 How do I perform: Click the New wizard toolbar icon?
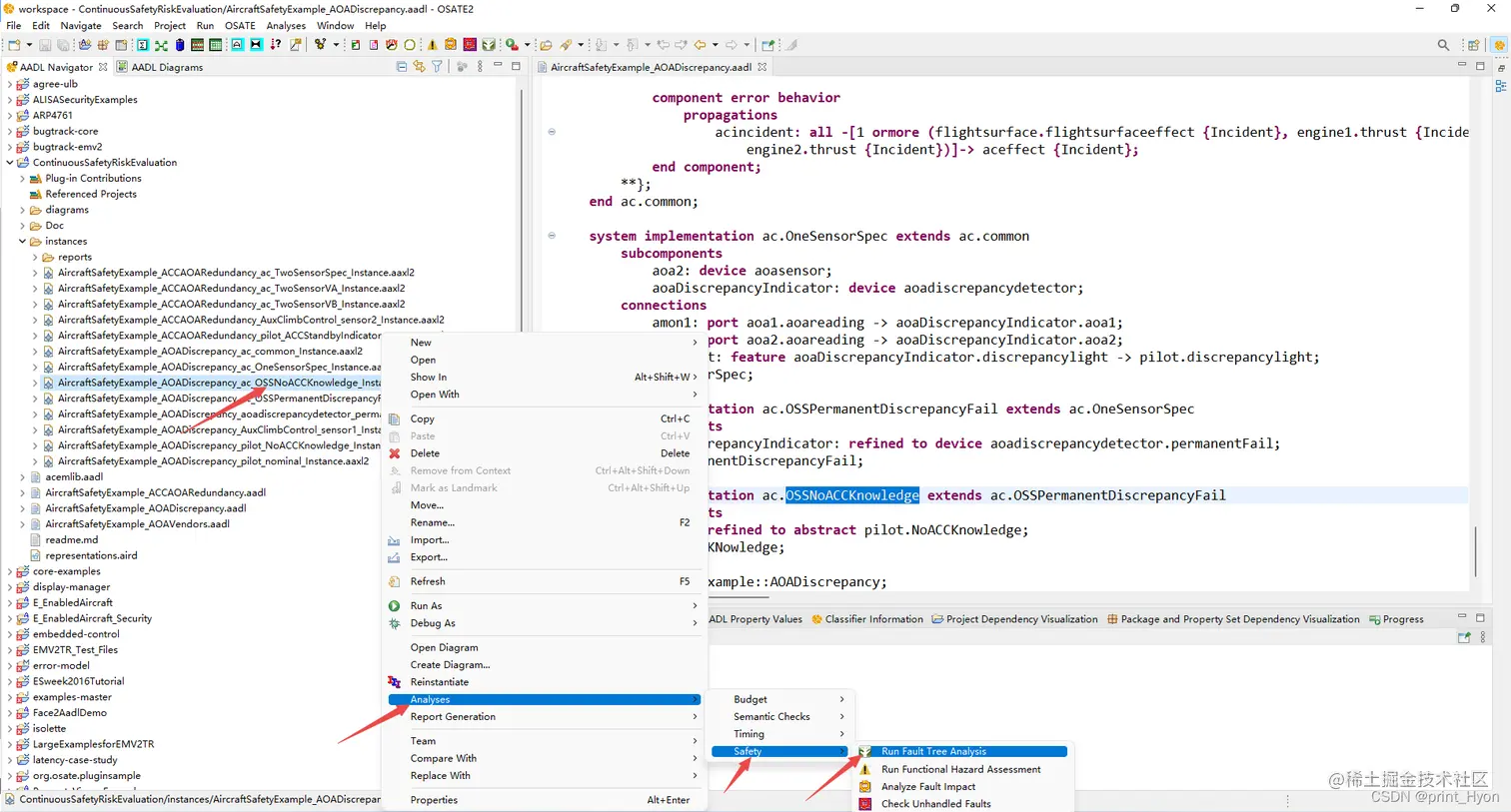tap(14, 45)
